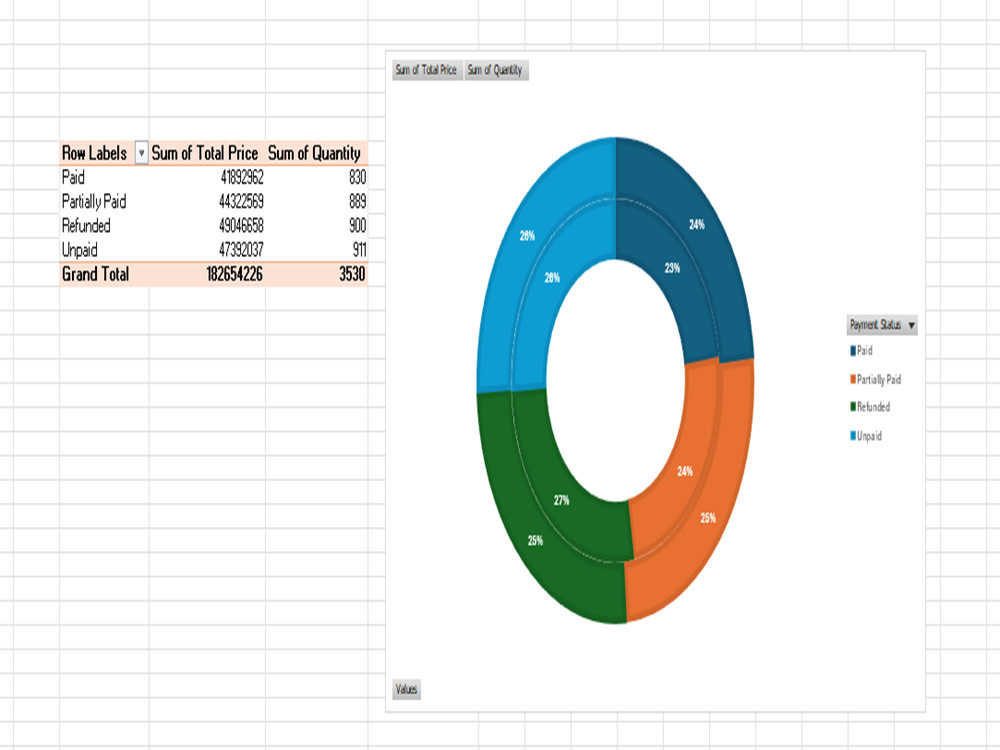The width and height of the screenshot is (1000, 750).
Task: Select the Partially Paid row label cell
Action: [x=105, y=202]
